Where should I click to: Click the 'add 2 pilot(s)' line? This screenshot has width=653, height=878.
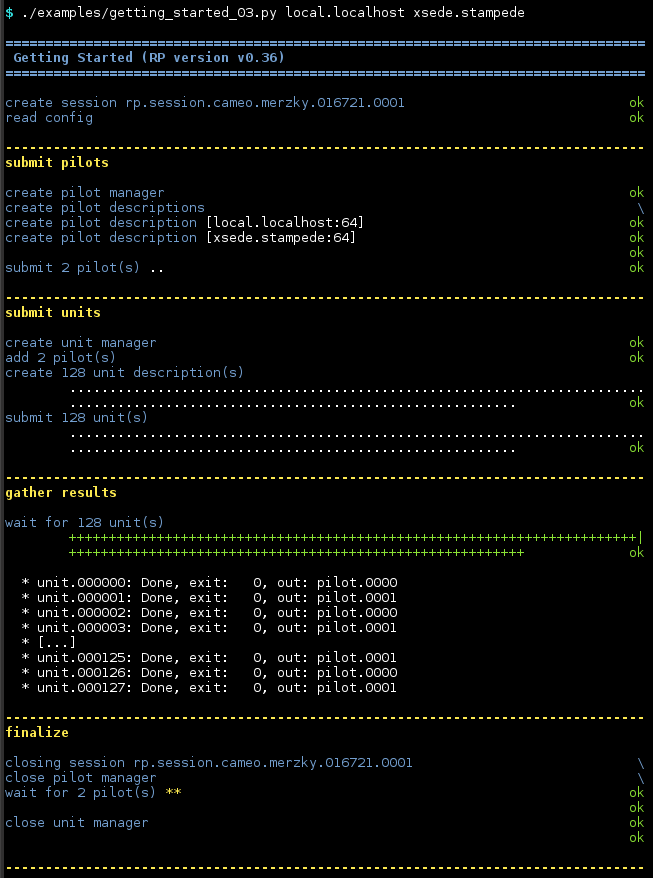60,358
